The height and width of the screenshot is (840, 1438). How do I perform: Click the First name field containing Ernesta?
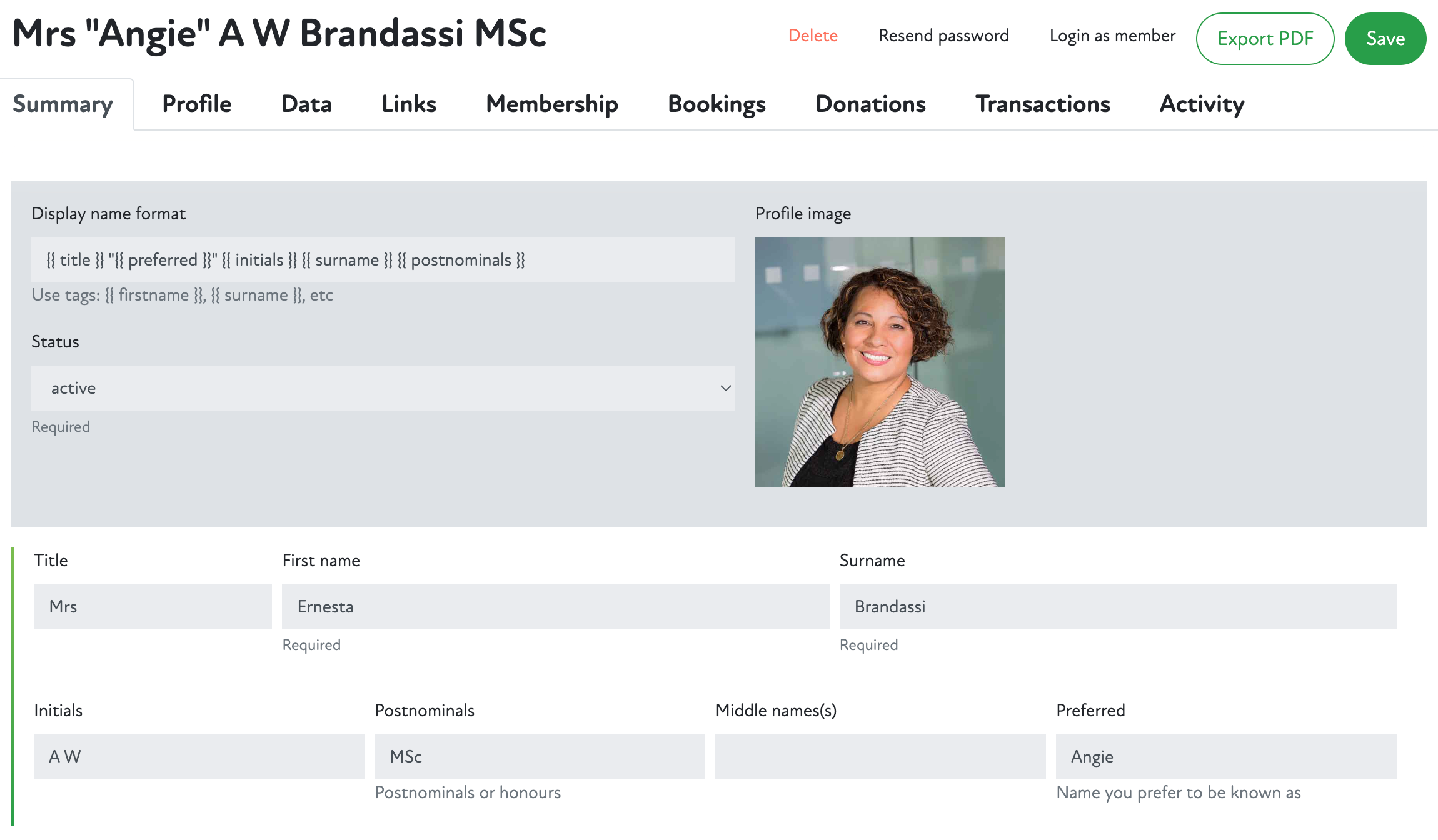coord(555,606)
